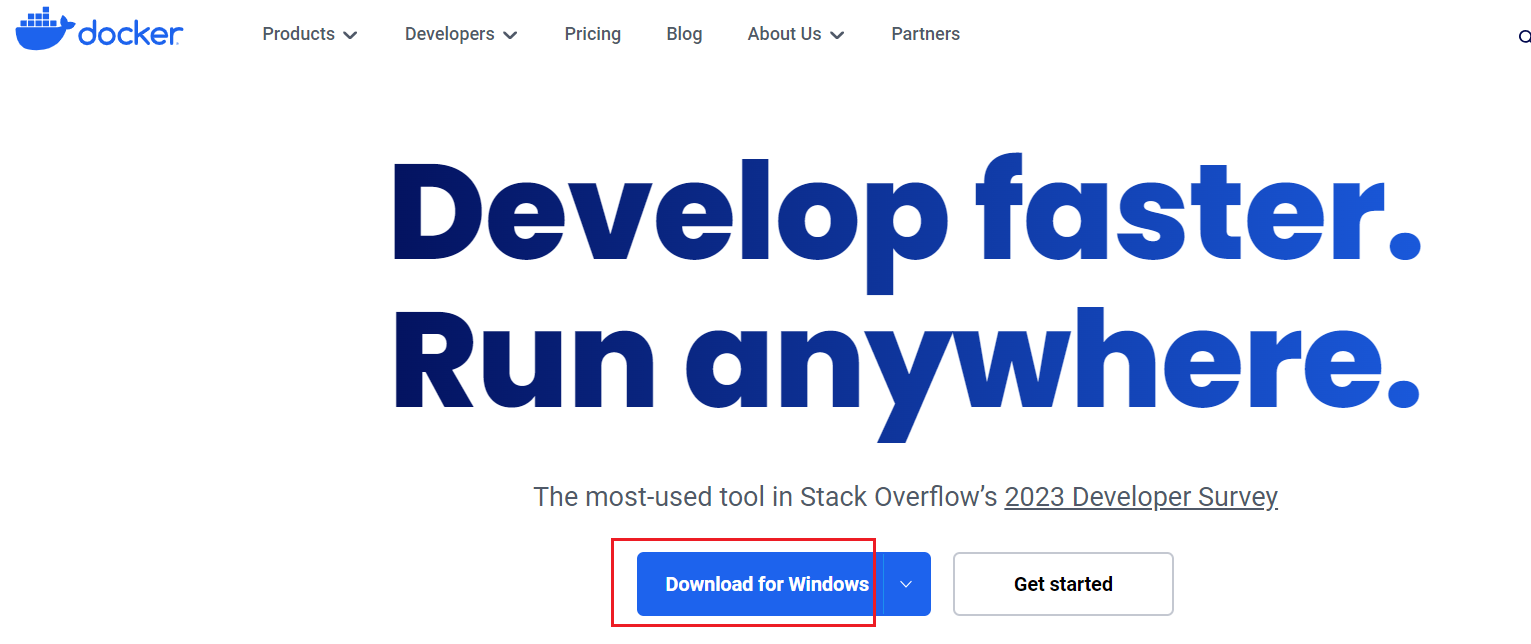Open the Pricing page
1531x644 pixels.
592,34
